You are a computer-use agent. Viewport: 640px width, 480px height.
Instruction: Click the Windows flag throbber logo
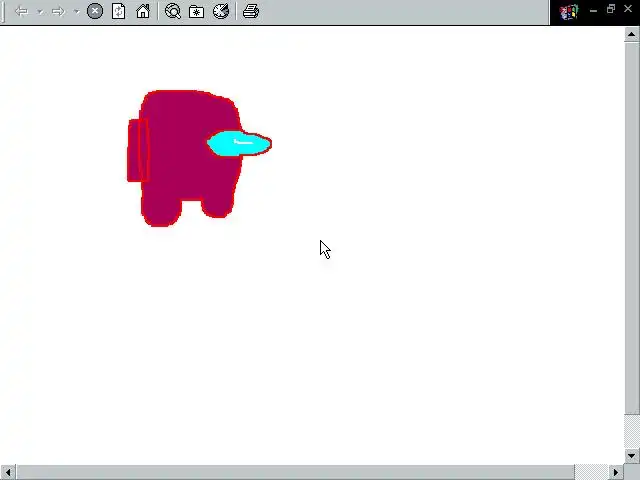point(569,12)
